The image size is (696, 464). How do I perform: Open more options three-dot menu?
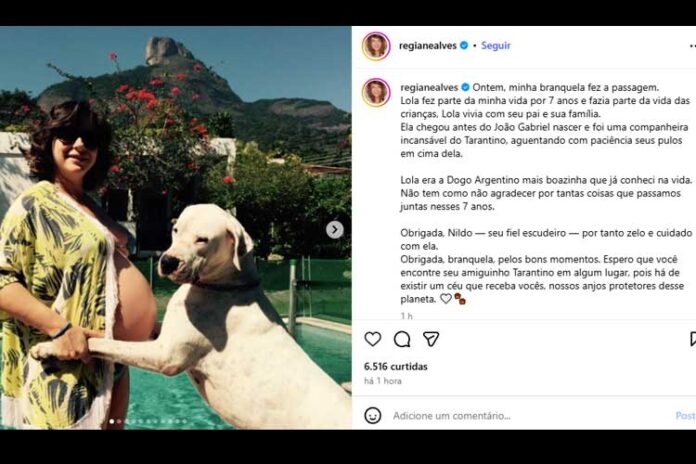[x=692, y=46]
